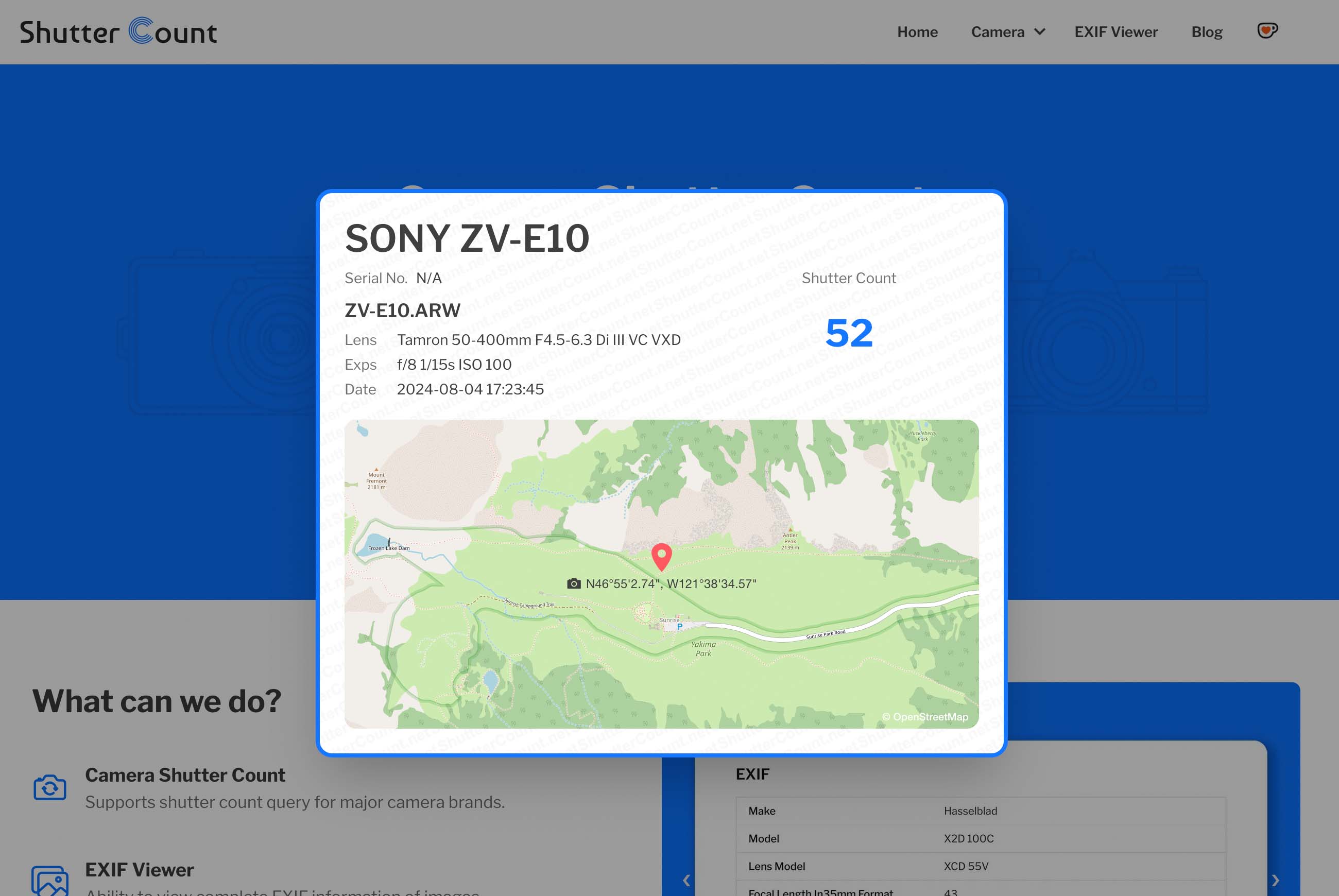Click the date 2024-08-04 17:23:45

pyautogui.click(x=470, y=389)
